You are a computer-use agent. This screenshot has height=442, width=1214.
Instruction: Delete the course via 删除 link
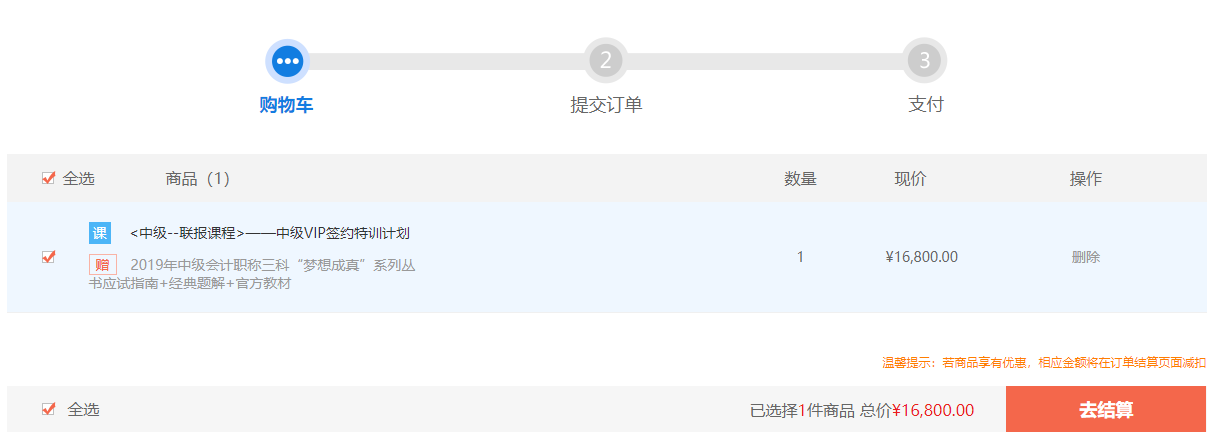[x=1085, y=257]
